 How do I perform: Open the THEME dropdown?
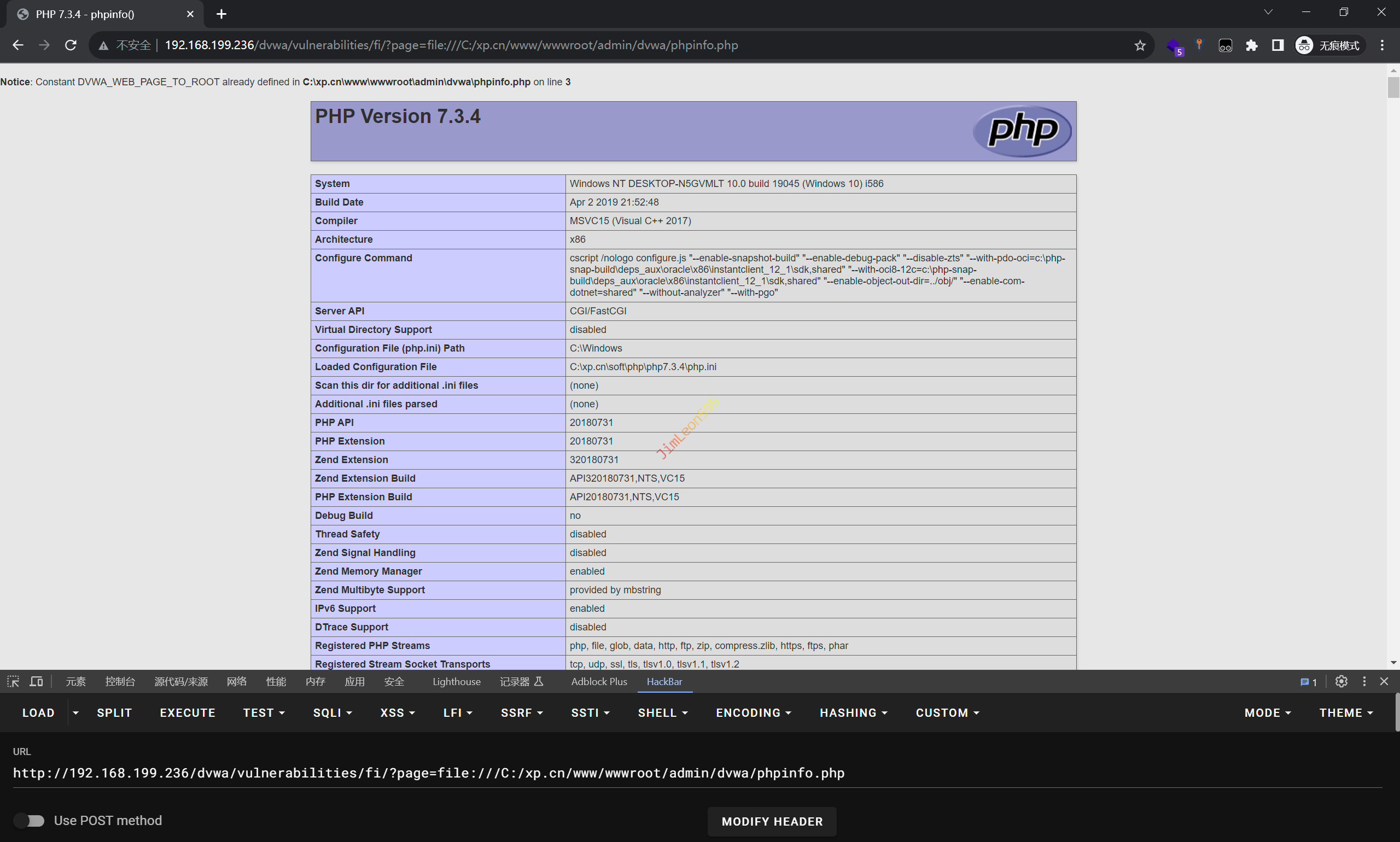(1345, 712)
